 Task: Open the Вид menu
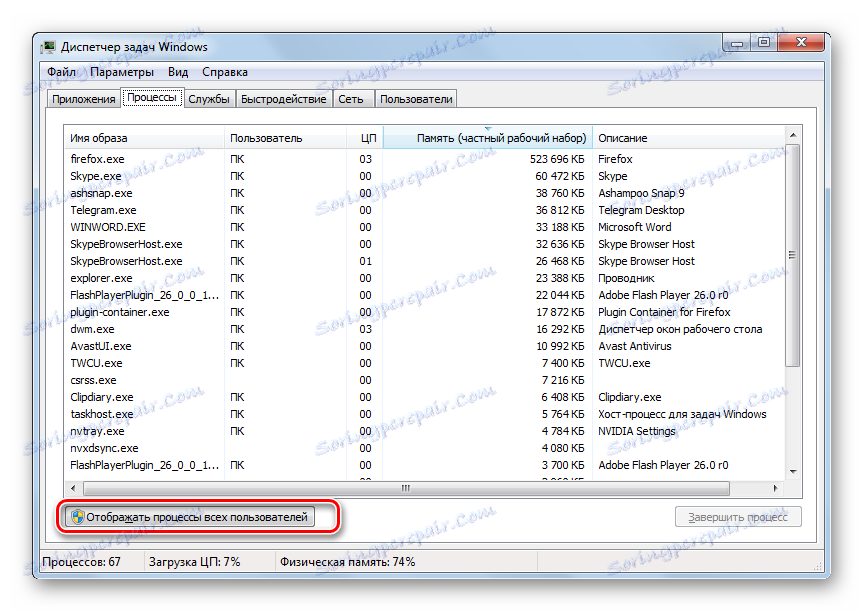[177, 72]
